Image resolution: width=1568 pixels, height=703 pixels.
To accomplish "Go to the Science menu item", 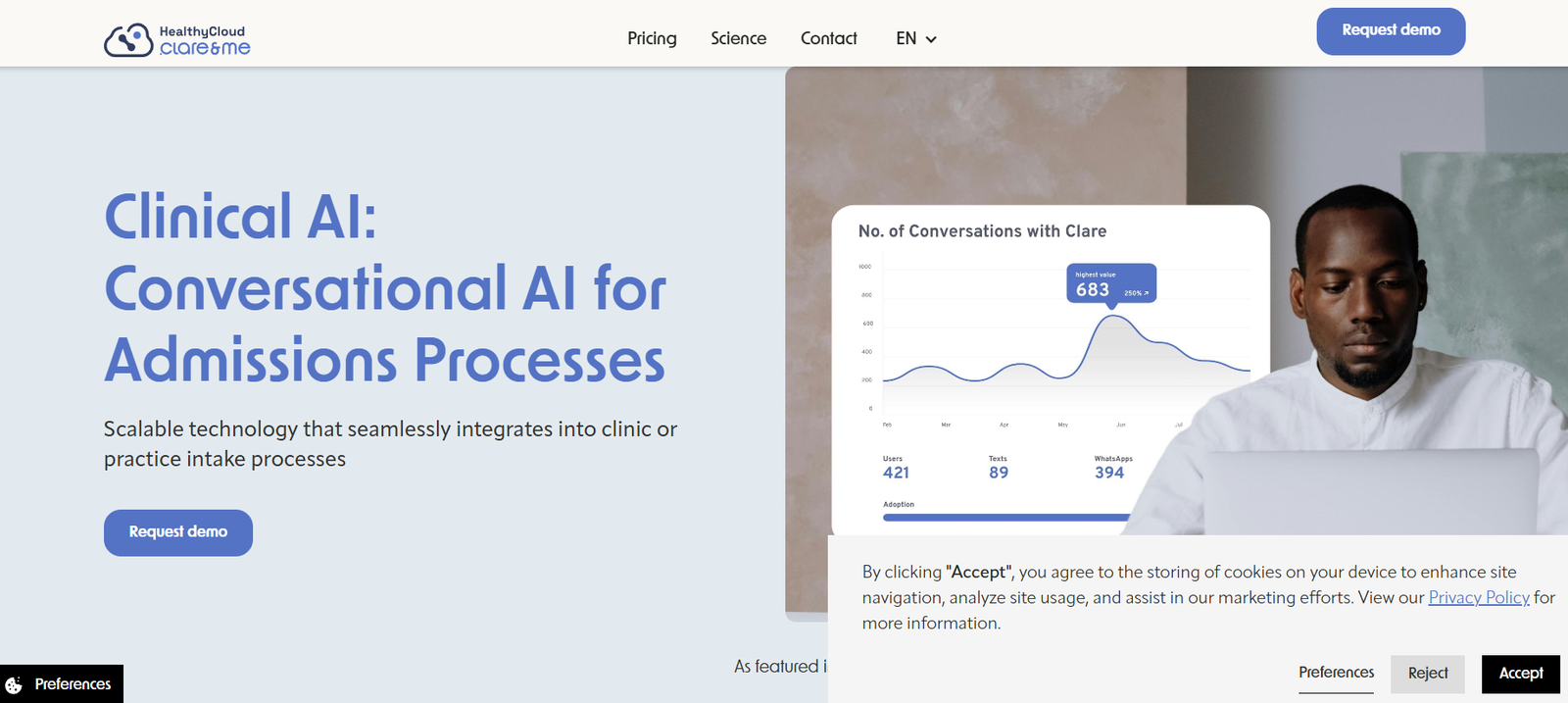I will [738, 38].
